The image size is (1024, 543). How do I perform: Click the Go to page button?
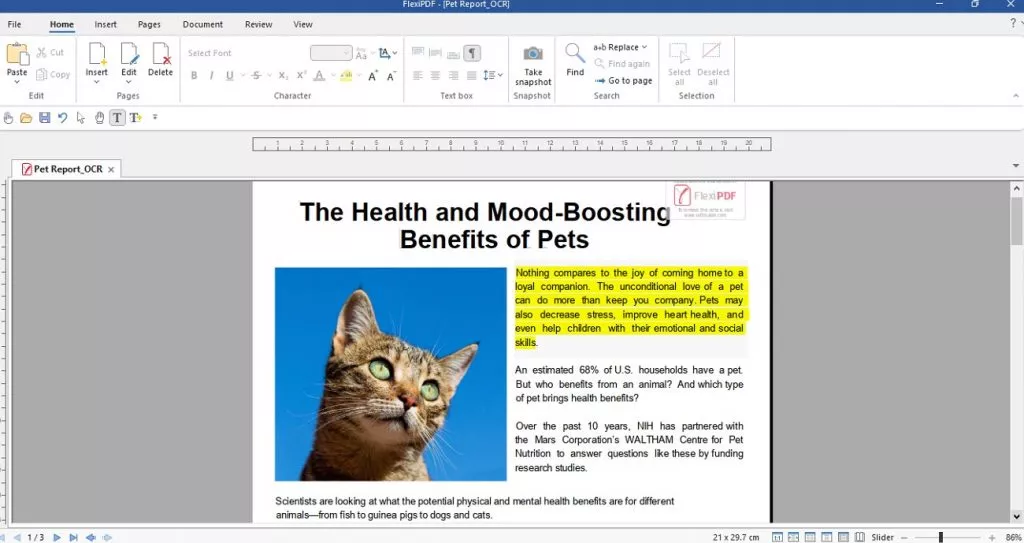623,80
